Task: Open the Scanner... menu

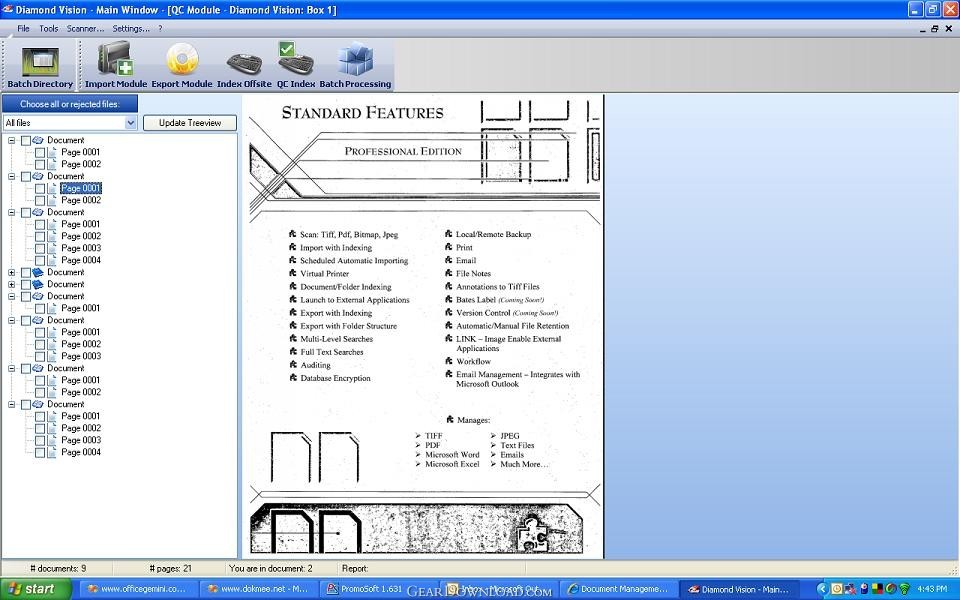Action: [86, 29]
